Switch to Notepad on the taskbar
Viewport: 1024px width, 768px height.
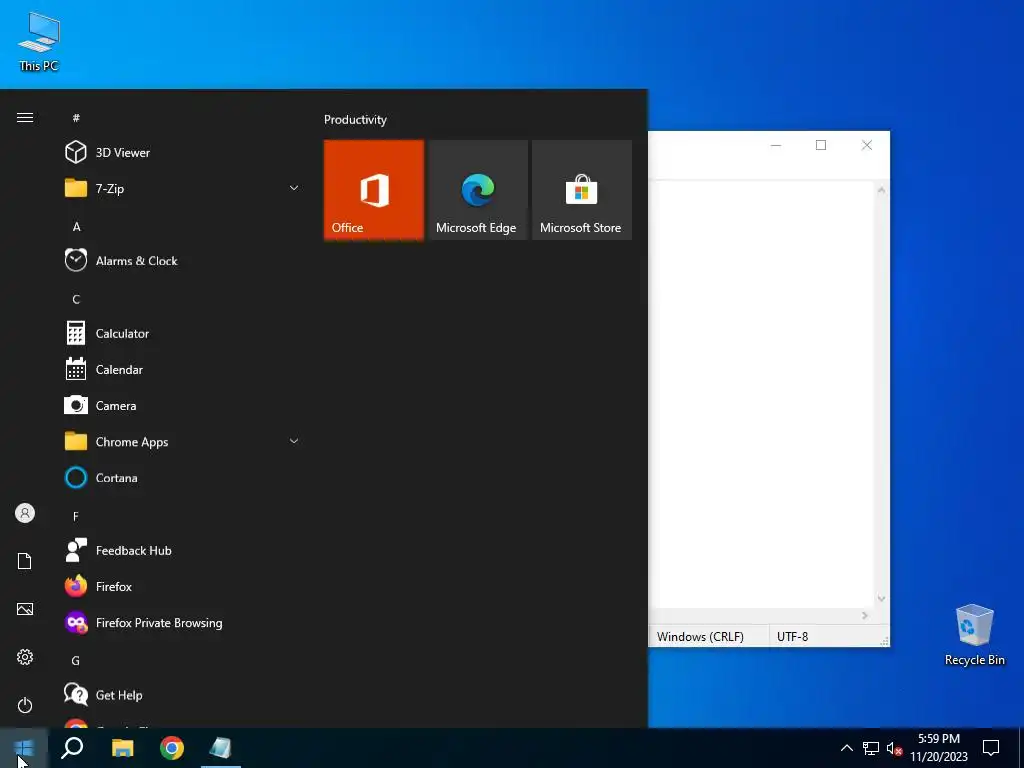(221, 748)
